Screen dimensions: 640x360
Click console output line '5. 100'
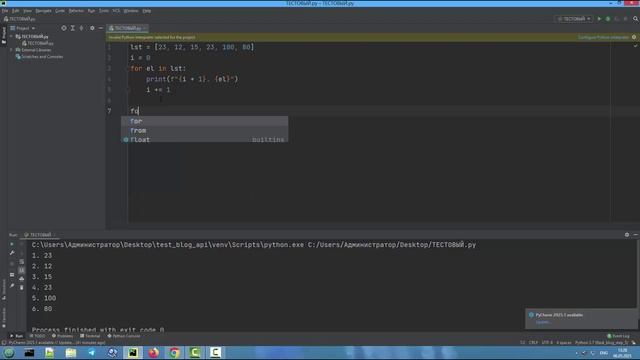(x=44, y=298)
